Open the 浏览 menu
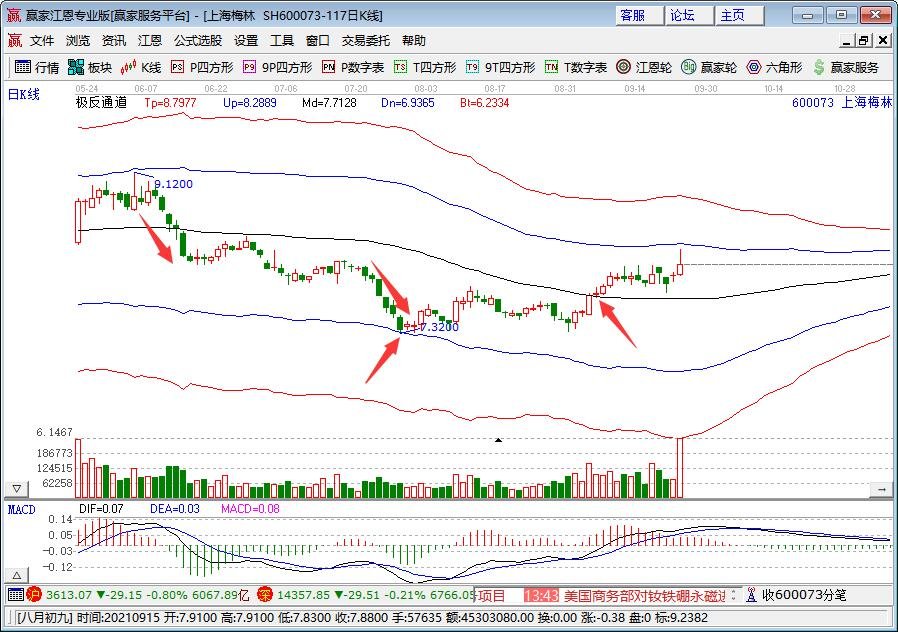Image resolution: width=898 pixels, height=632 pixels. [78, 41]
